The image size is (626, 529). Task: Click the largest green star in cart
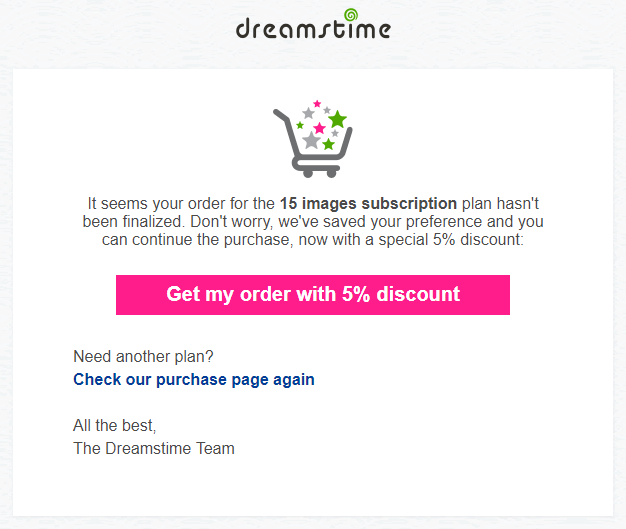pyautogui.click(x=337, y=120)
